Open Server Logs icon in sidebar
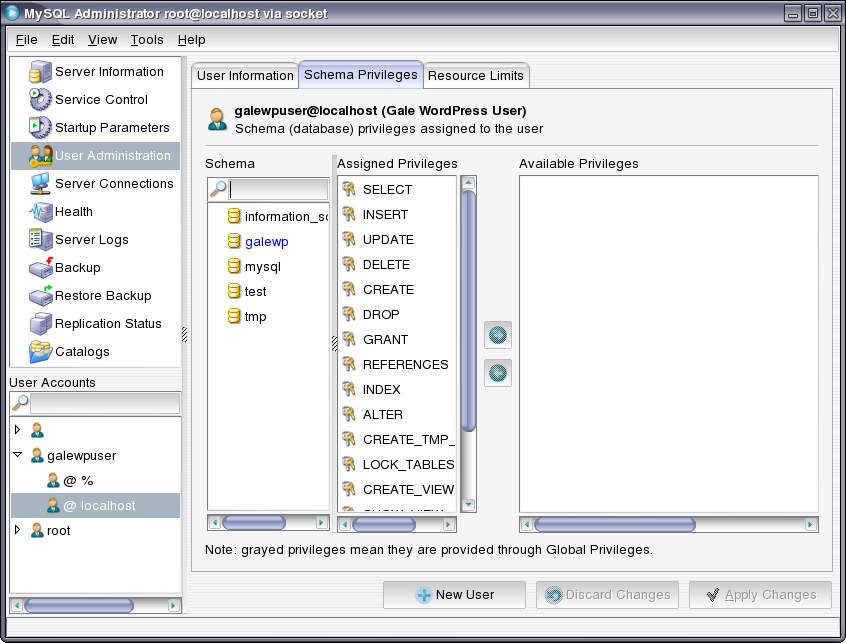Image resolution: width=846 pixels, height=643 pixels. click(40, 240)
